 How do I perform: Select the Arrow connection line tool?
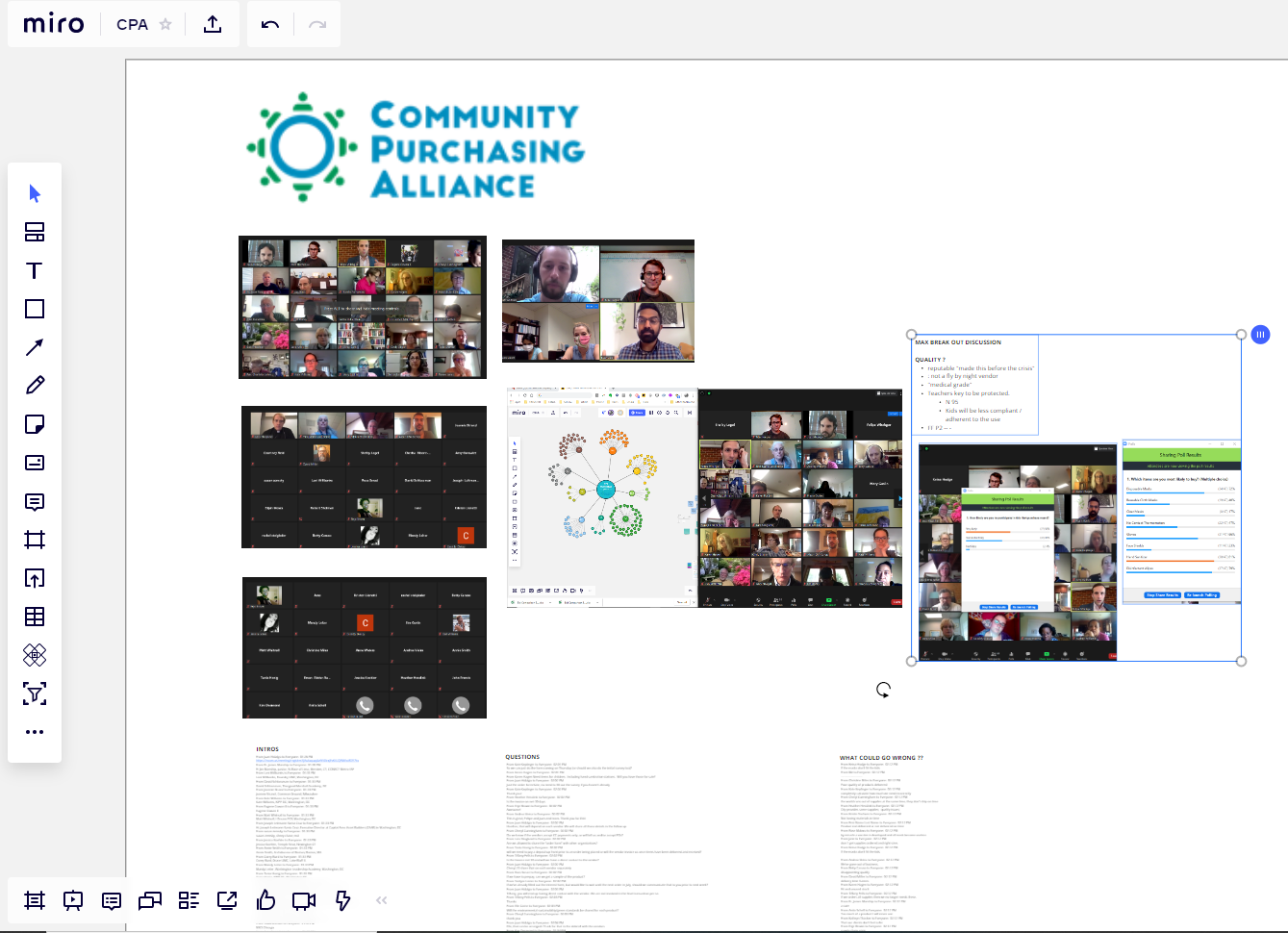35,347
